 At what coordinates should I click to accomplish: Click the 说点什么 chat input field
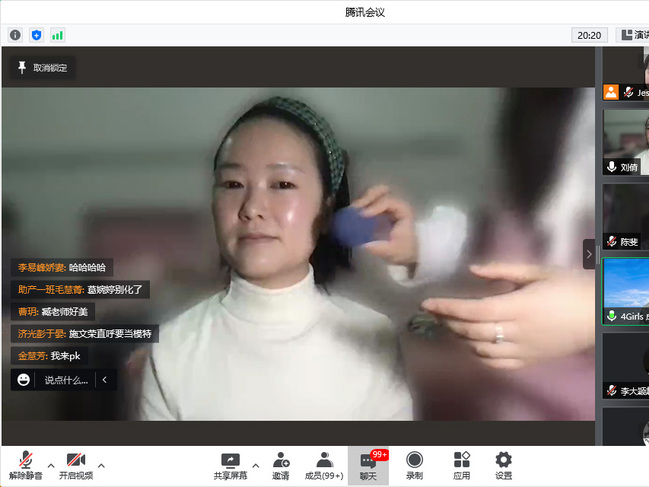[x=66, y=380]
